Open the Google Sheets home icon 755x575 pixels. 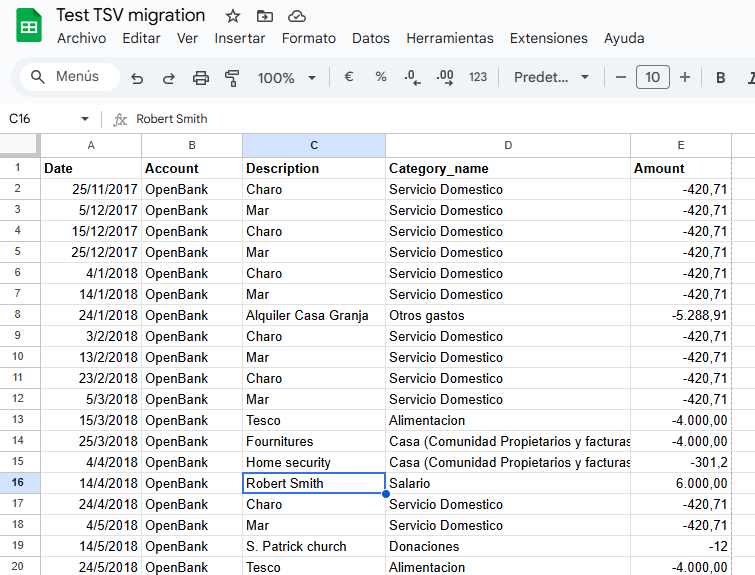click(x=29, y=26)
